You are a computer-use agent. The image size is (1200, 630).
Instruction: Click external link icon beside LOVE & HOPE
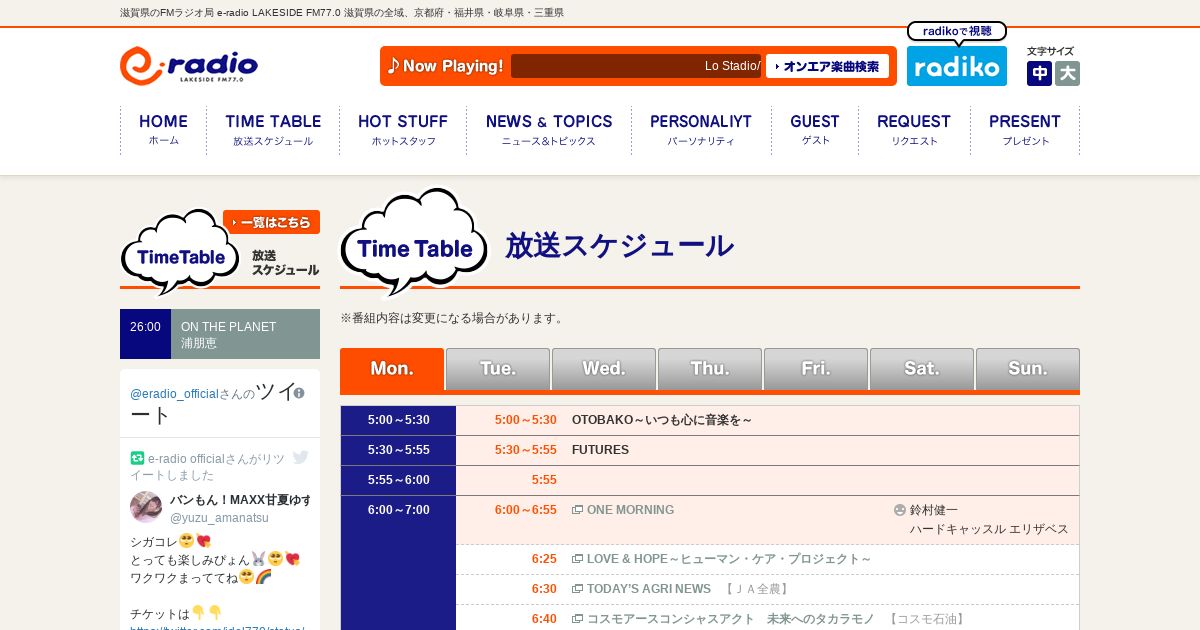pos(577,559)
